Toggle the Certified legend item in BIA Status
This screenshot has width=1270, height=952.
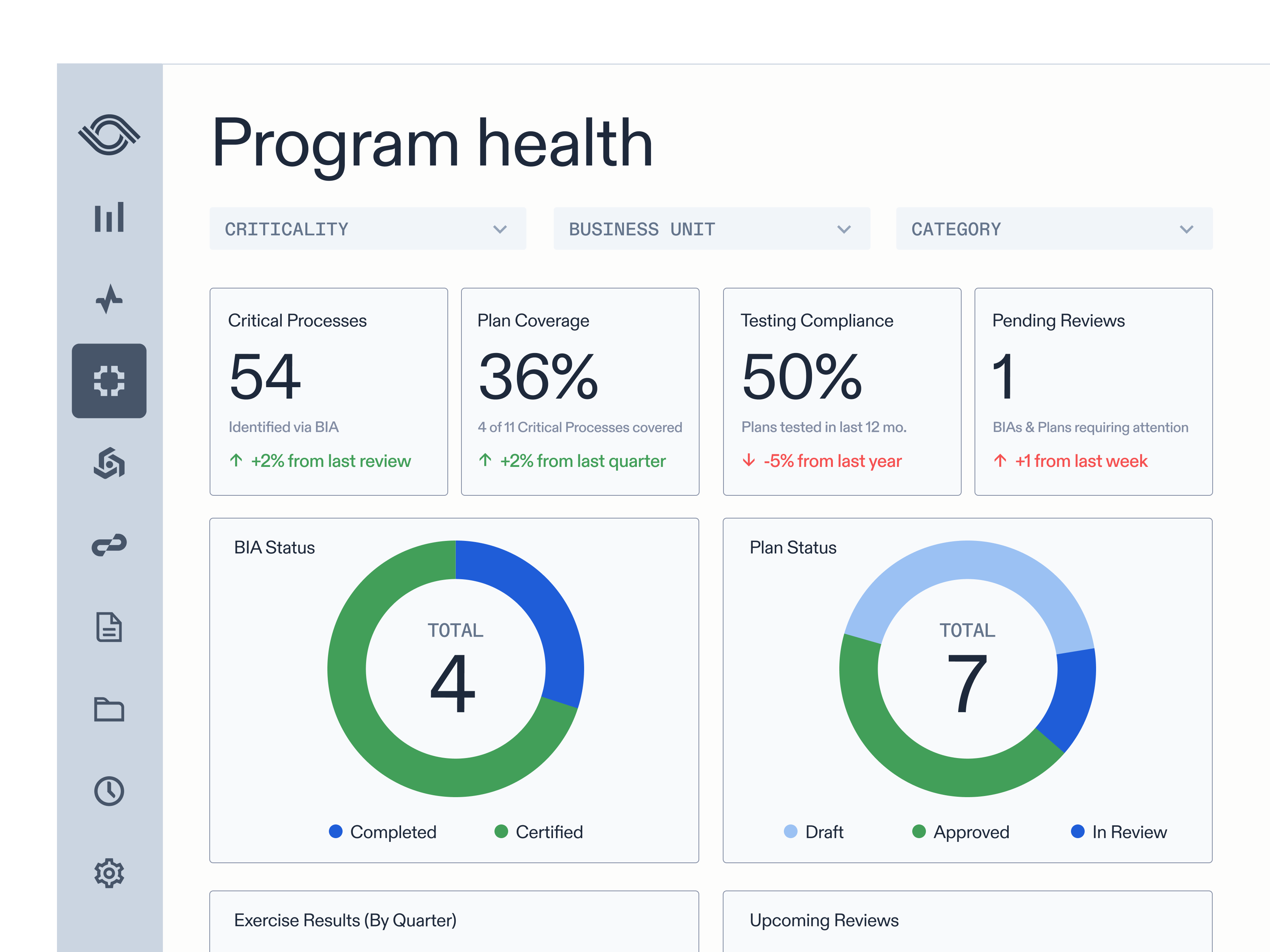coord(539,832)
